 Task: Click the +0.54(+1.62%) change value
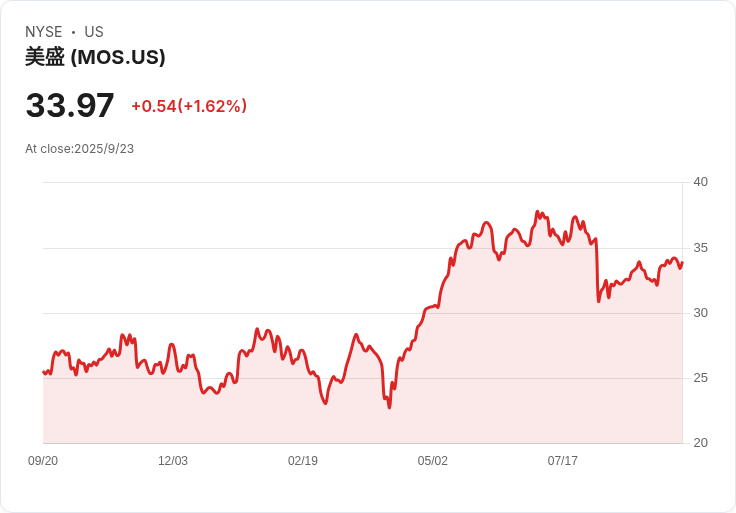[189, 106]
